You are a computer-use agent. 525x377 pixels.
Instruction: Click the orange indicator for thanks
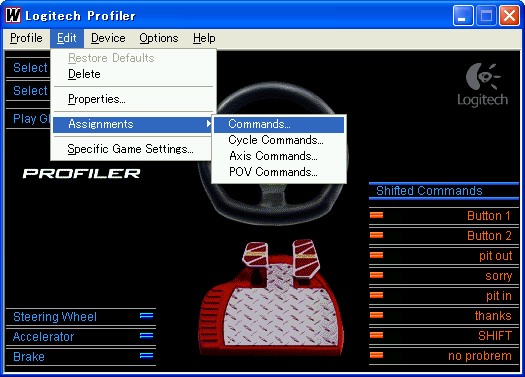(x=376, y=315)
